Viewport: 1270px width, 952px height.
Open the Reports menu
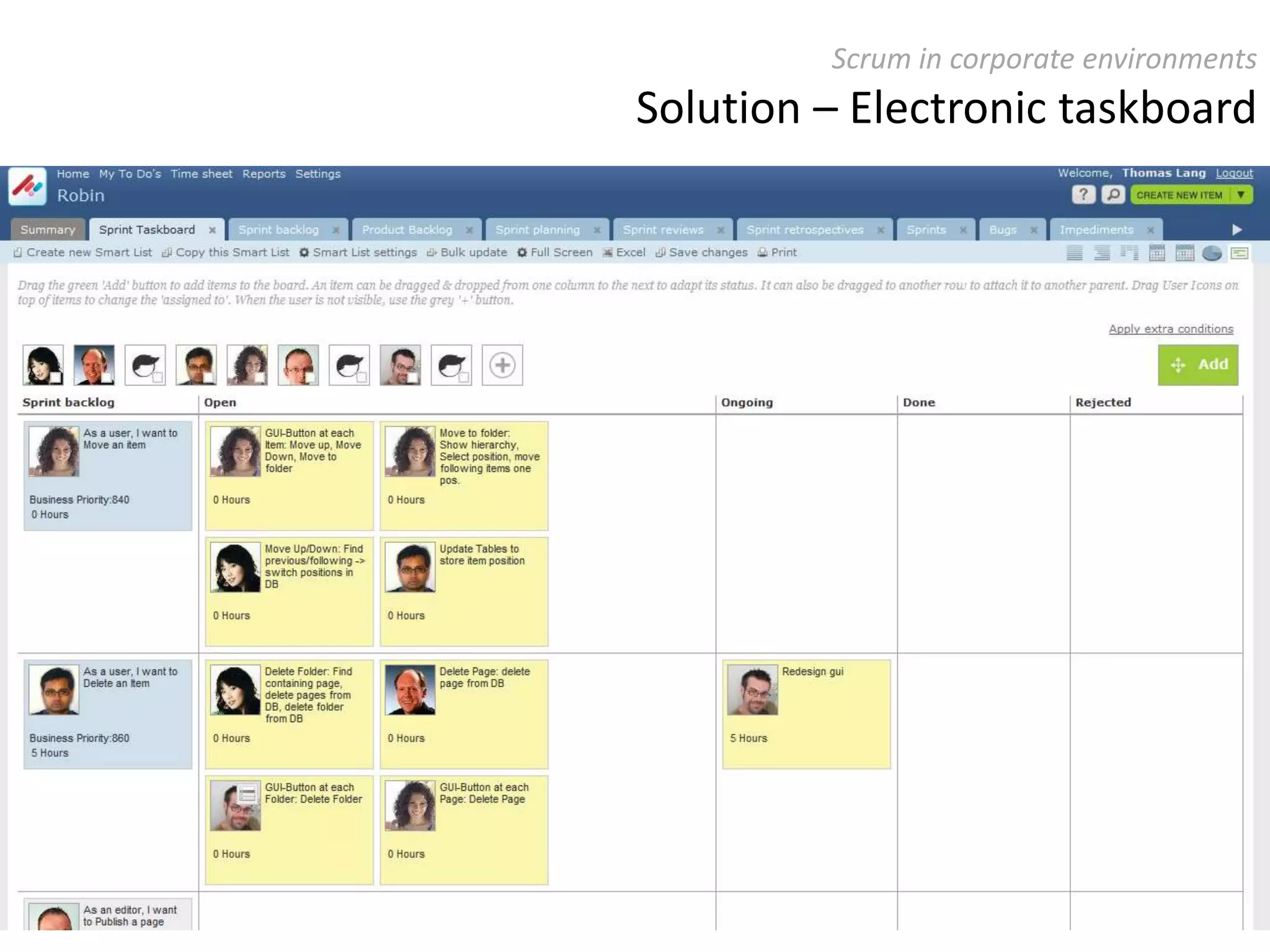264,174
